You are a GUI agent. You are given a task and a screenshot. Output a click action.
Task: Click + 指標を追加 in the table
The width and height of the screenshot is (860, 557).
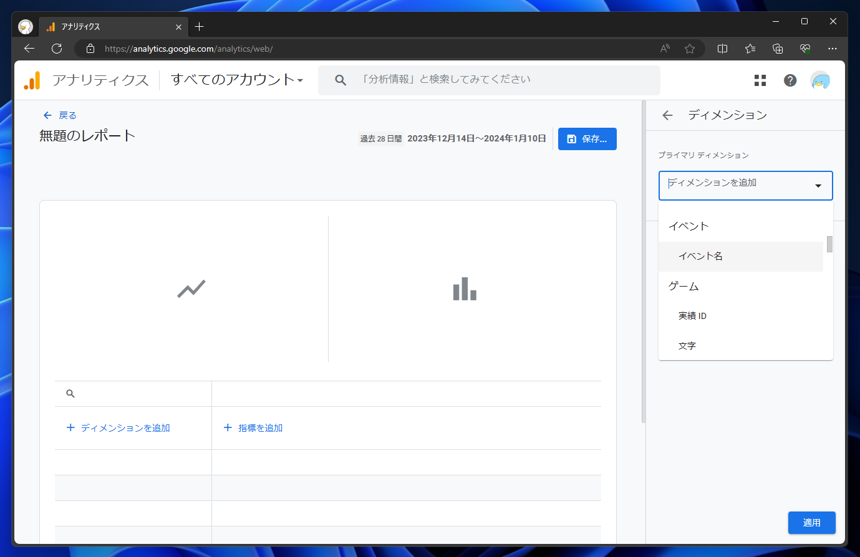(253, 428)
